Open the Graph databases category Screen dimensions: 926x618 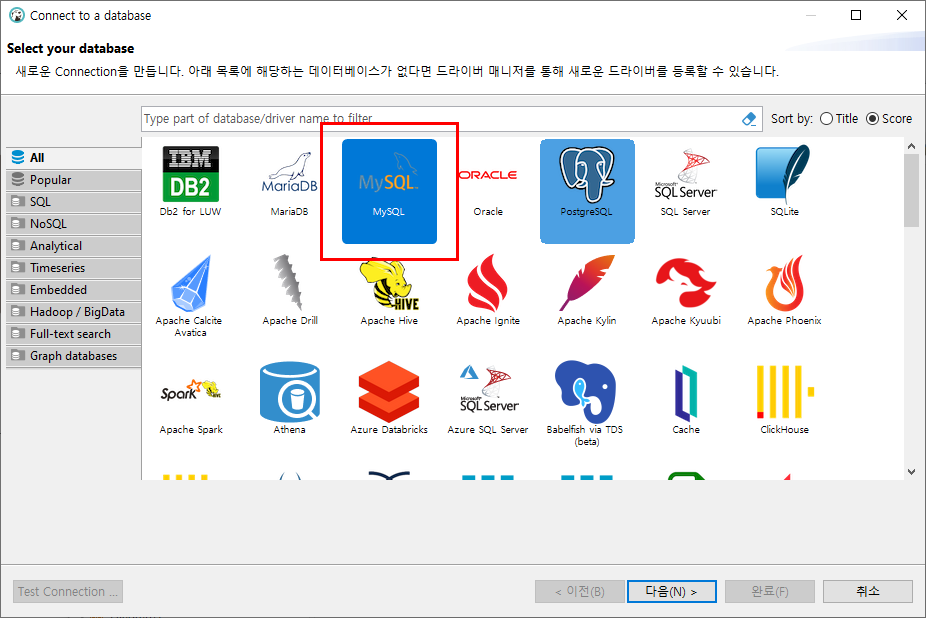point(74,356)
